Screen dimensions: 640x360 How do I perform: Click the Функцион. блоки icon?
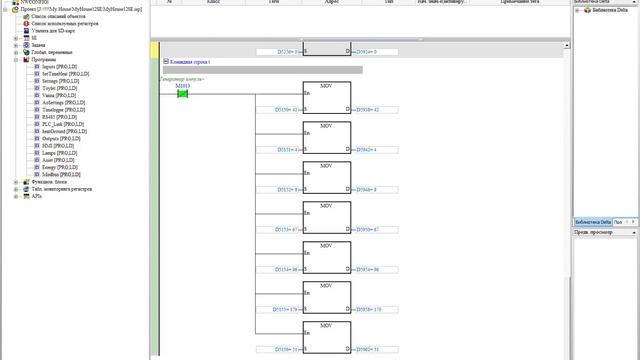[x=26, y=182]
